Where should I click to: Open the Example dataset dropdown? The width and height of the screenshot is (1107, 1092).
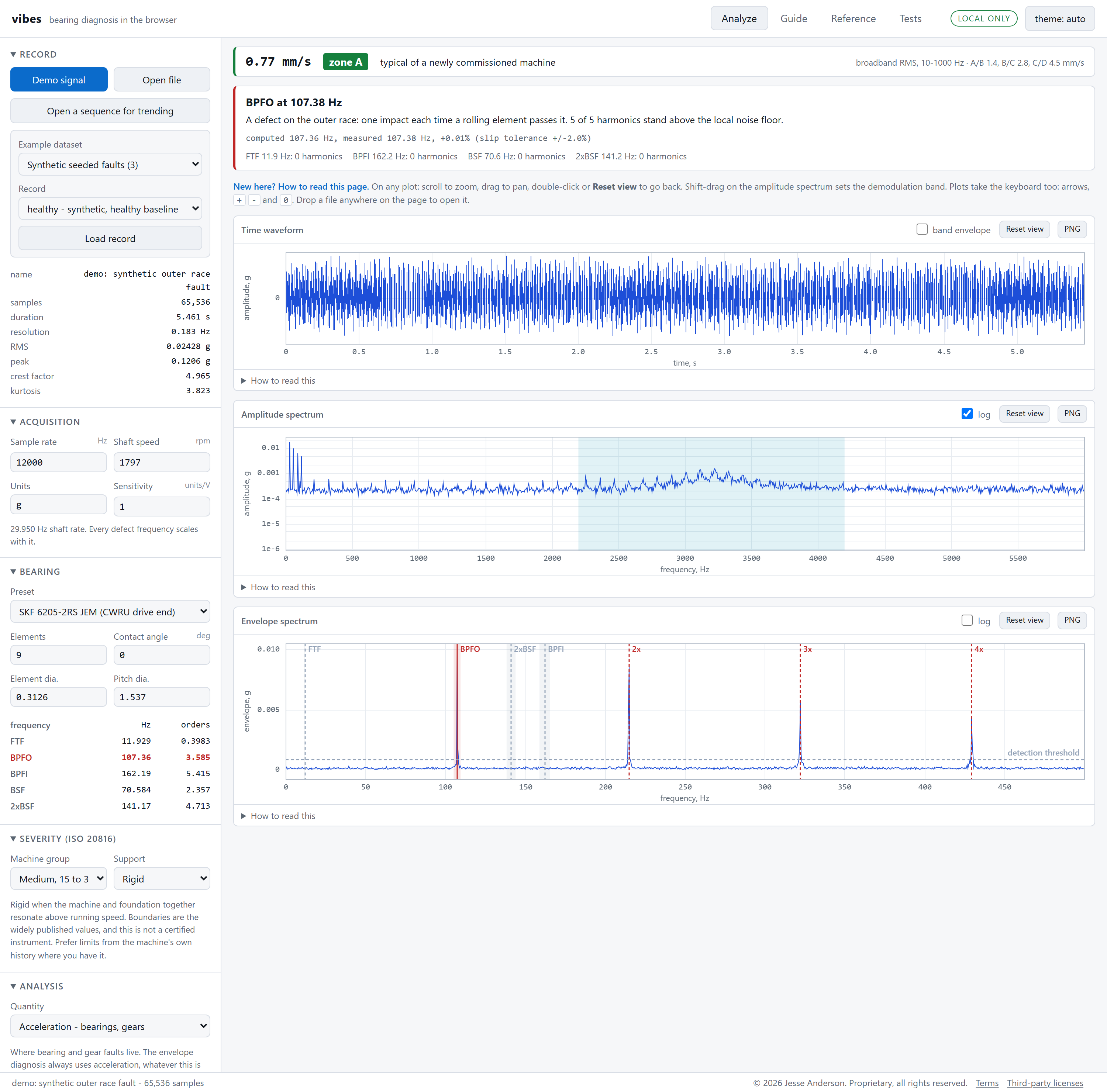110,165
